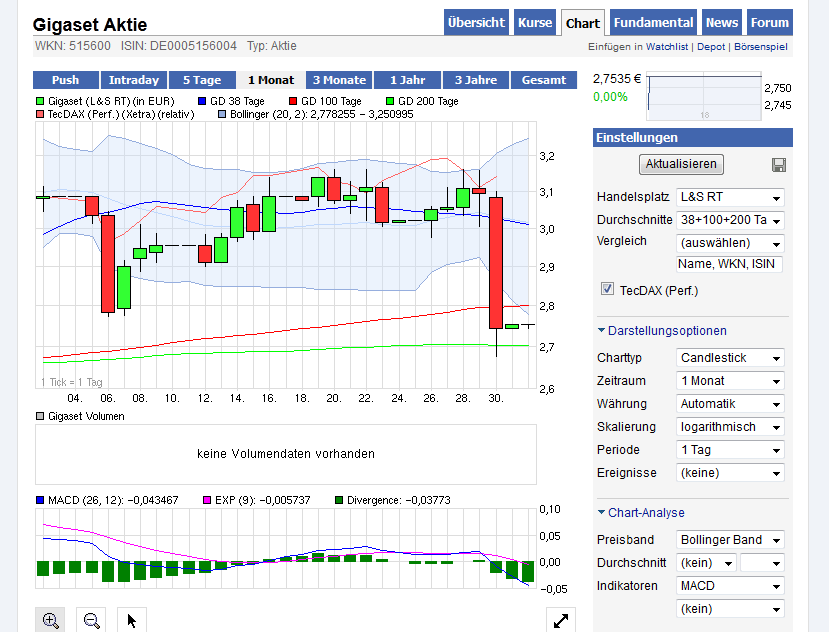
Task: Select the 5 Tage timeframe tab
Action: tap(202, 80)
